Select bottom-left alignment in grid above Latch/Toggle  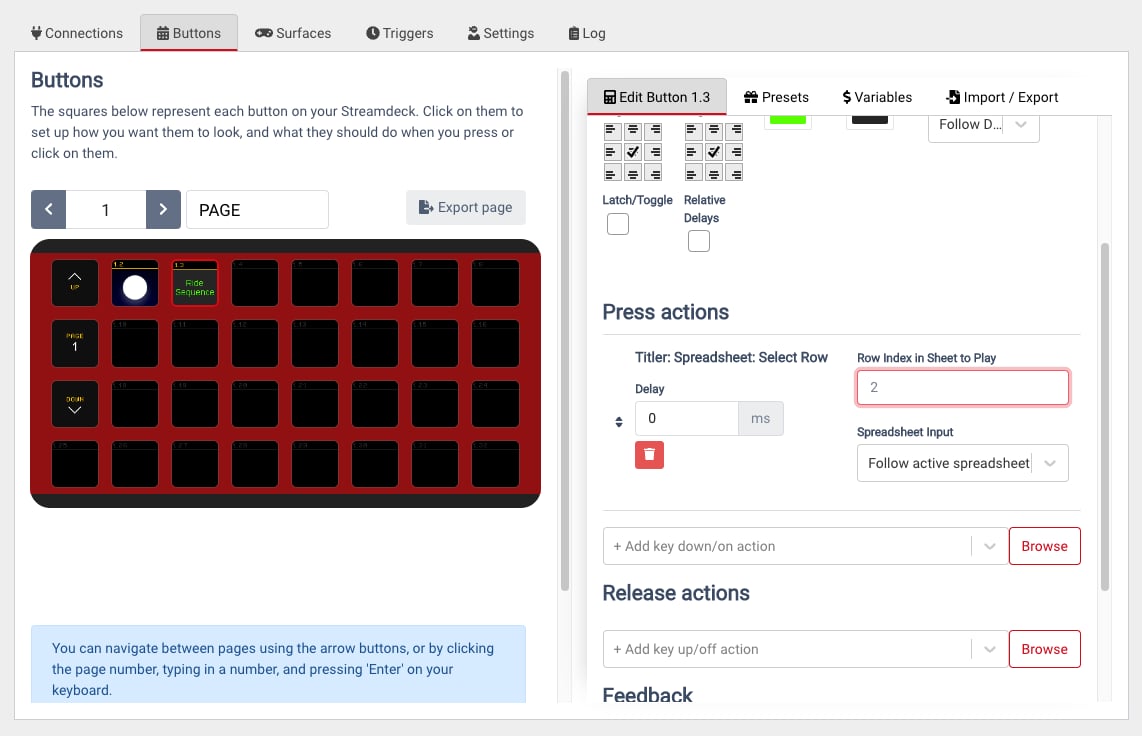coord(612,173)
